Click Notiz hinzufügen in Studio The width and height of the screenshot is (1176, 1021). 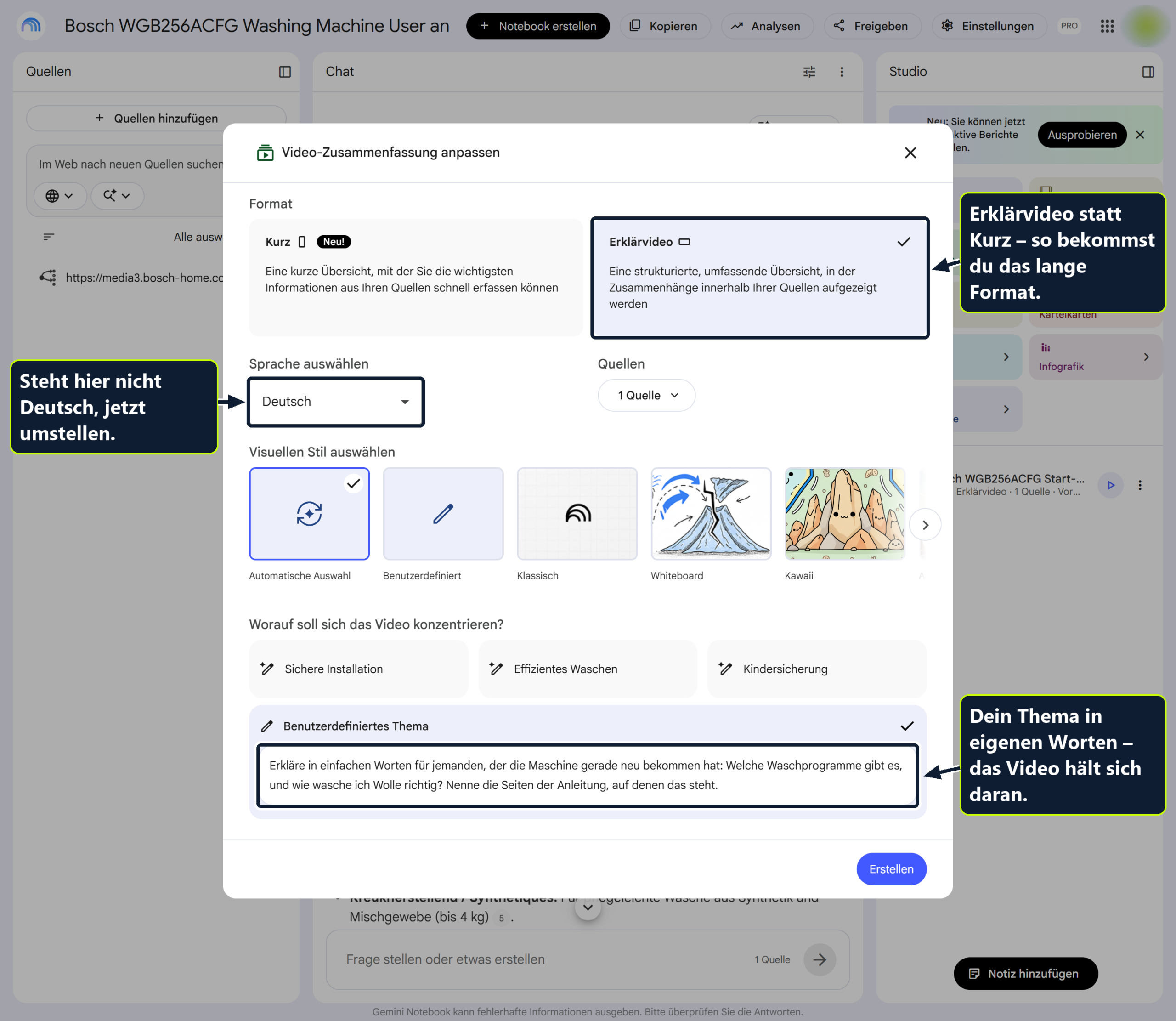pos(1025,974)
